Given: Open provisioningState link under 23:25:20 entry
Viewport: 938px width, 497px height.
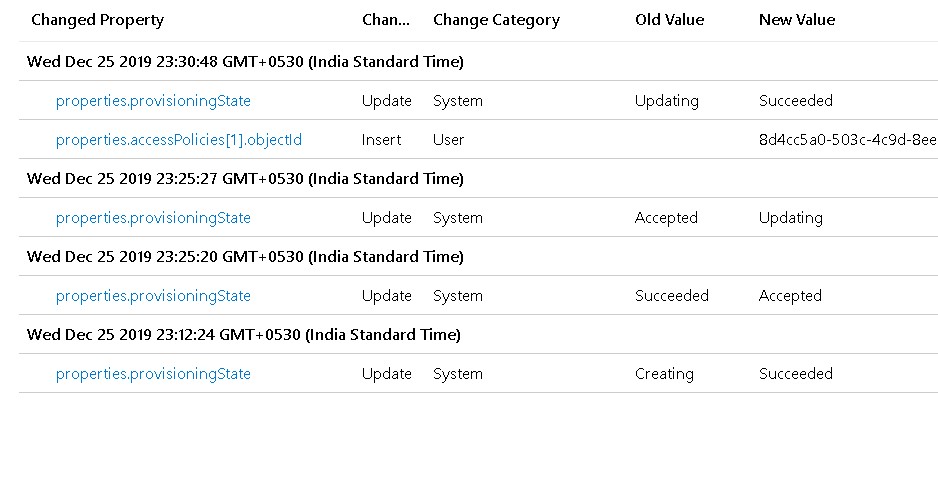Looking at the screenshot, I should coord(153,295).
